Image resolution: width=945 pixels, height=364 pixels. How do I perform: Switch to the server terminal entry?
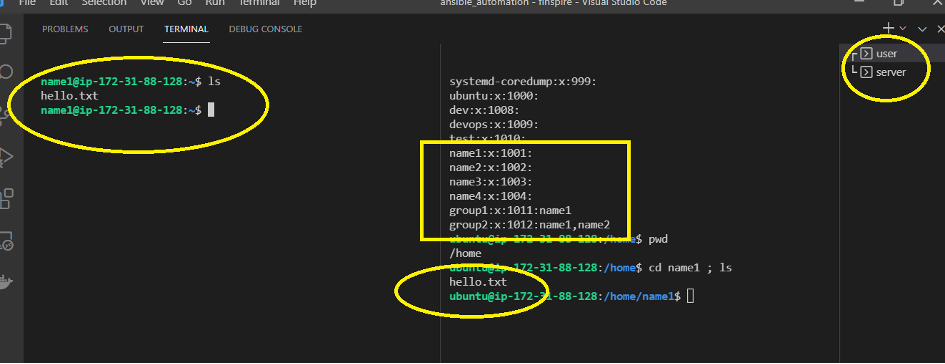(891, 72)
